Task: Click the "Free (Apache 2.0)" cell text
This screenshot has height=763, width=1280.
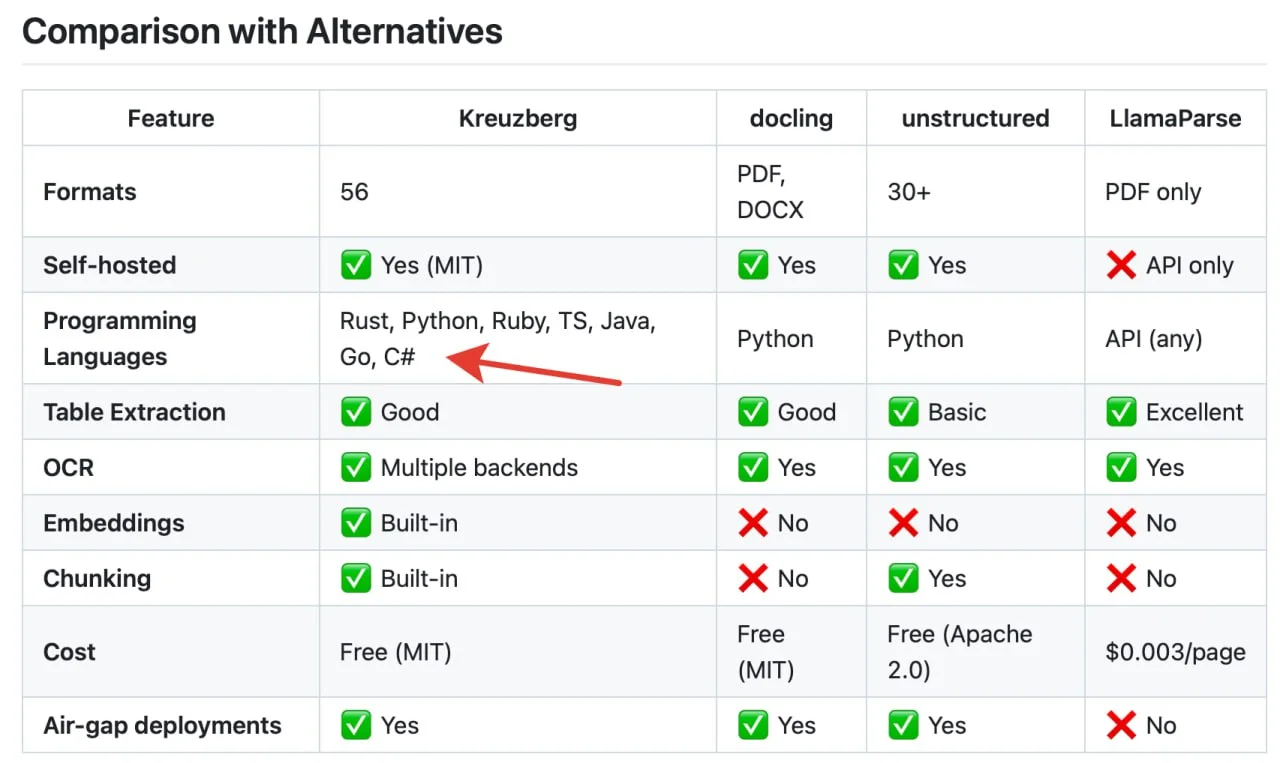Action: pyautogui.click(x=959, y=652)
